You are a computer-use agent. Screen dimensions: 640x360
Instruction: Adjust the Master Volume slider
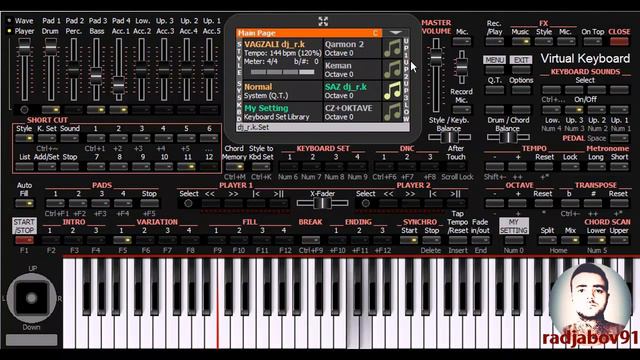point(436,58)
